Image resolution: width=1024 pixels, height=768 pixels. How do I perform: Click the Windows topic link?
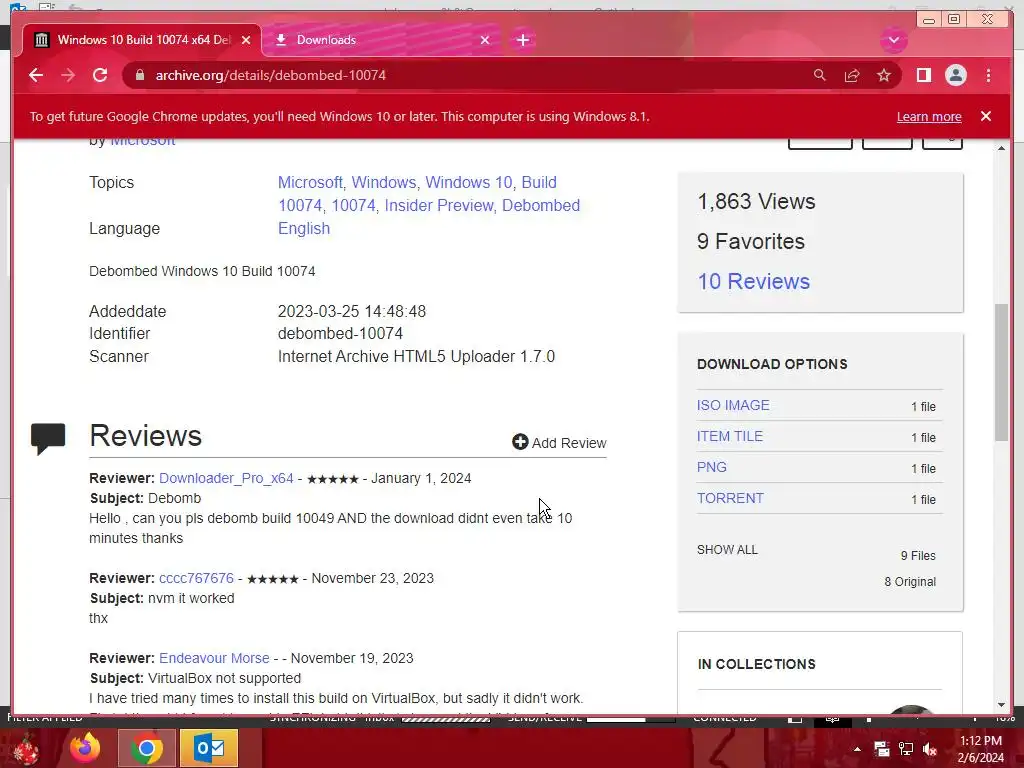[x=383, y=182]
